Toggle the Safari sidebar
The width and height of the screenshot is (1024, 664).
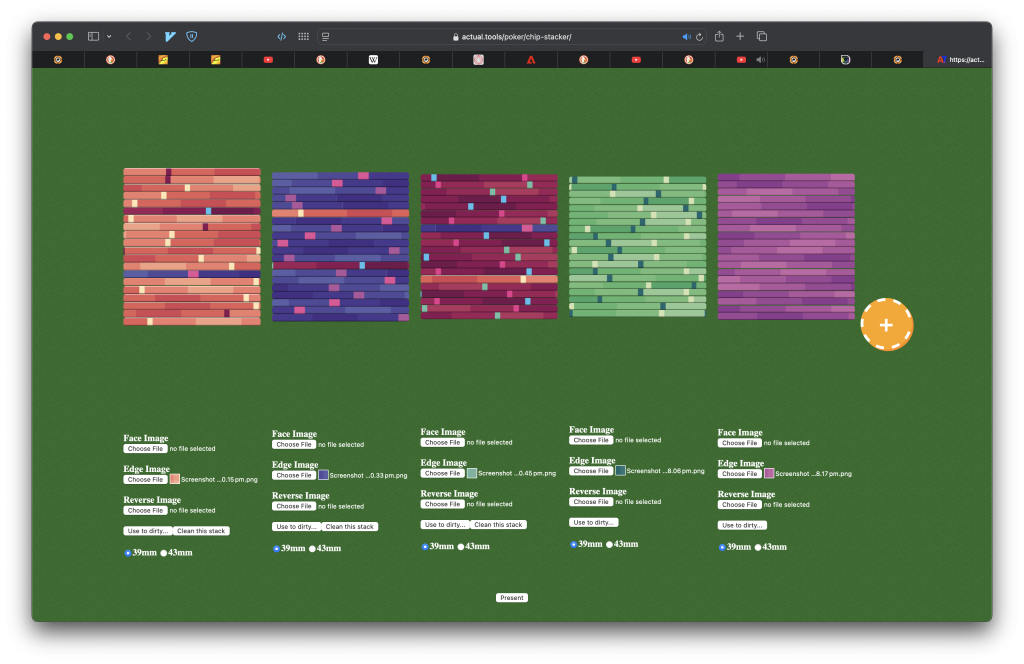click(93, 36)
